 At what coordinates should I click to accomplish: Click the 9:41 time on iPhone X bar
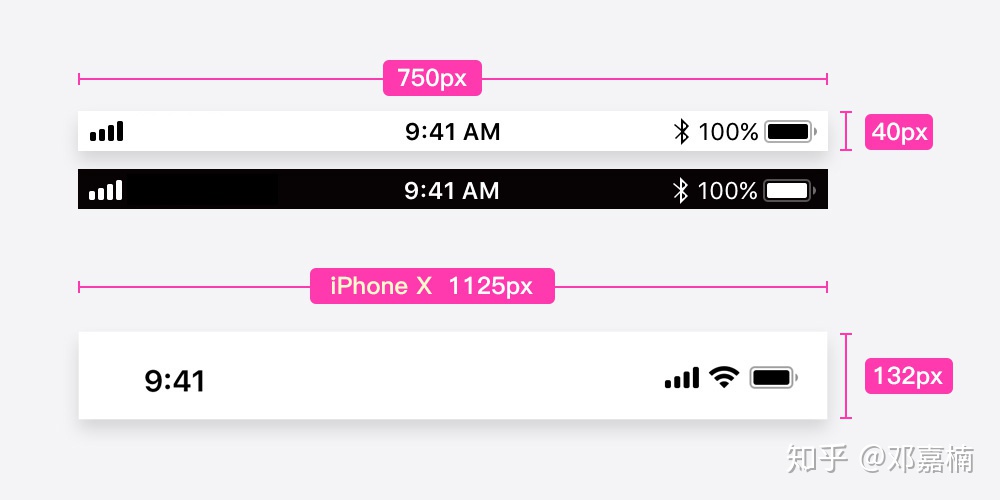tap(175, 381)
